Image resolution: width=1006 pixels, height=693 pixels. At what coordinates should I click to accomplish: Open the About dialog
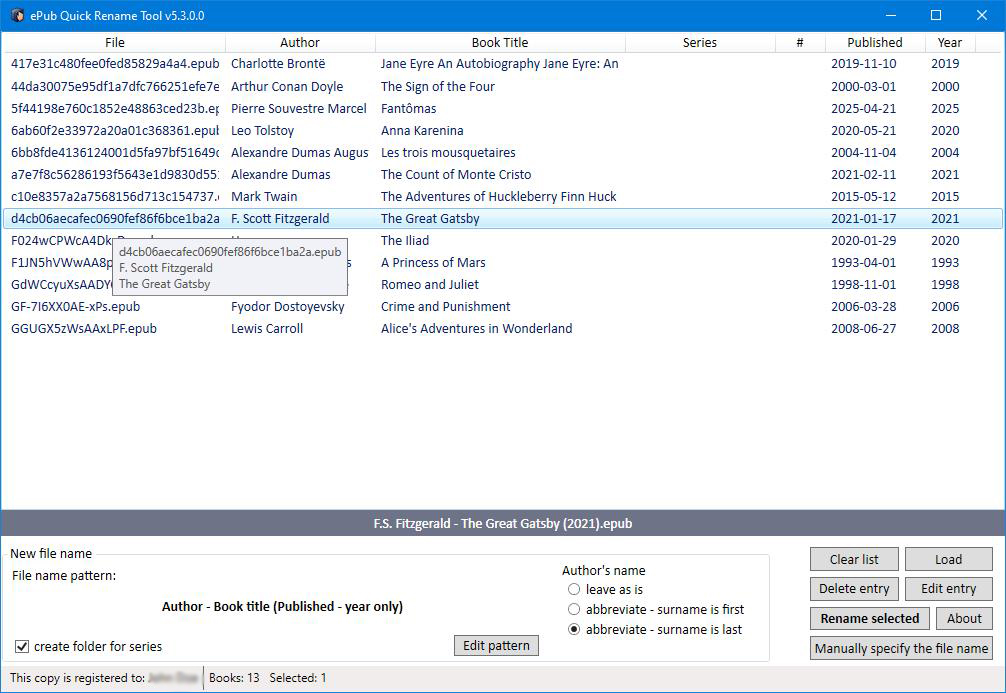click(x=964, y=619)
